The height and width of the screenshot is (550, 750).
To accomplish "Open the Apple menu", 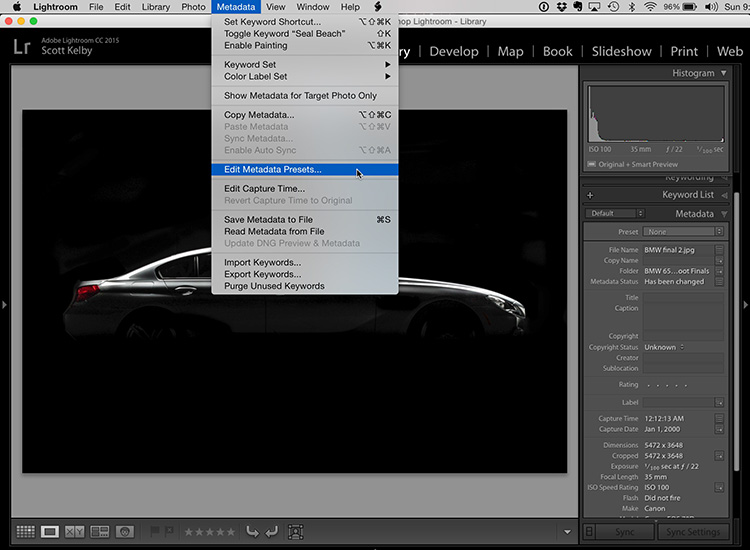I will point(17,7).
